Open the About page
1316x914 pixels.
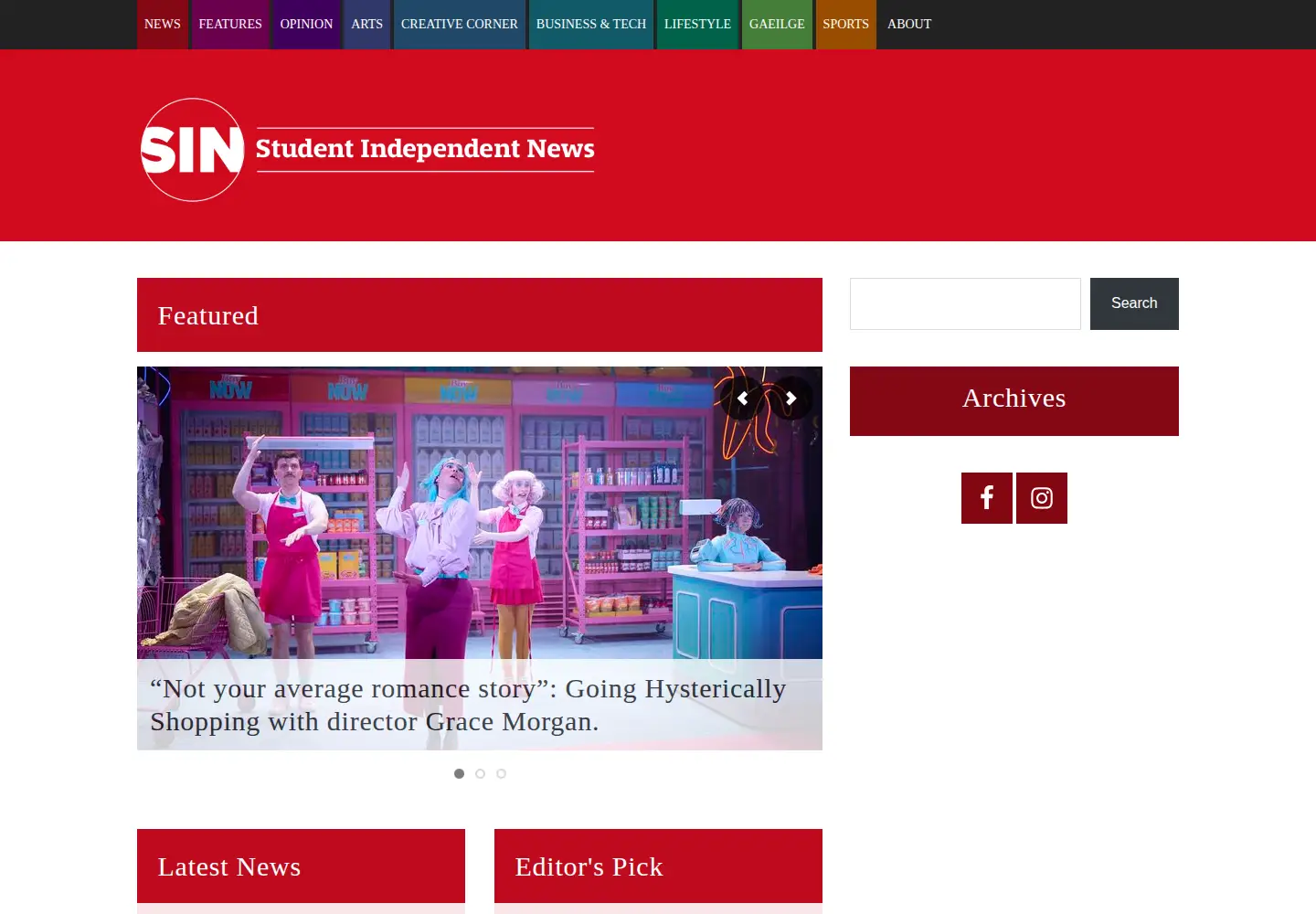click(909, 25)
